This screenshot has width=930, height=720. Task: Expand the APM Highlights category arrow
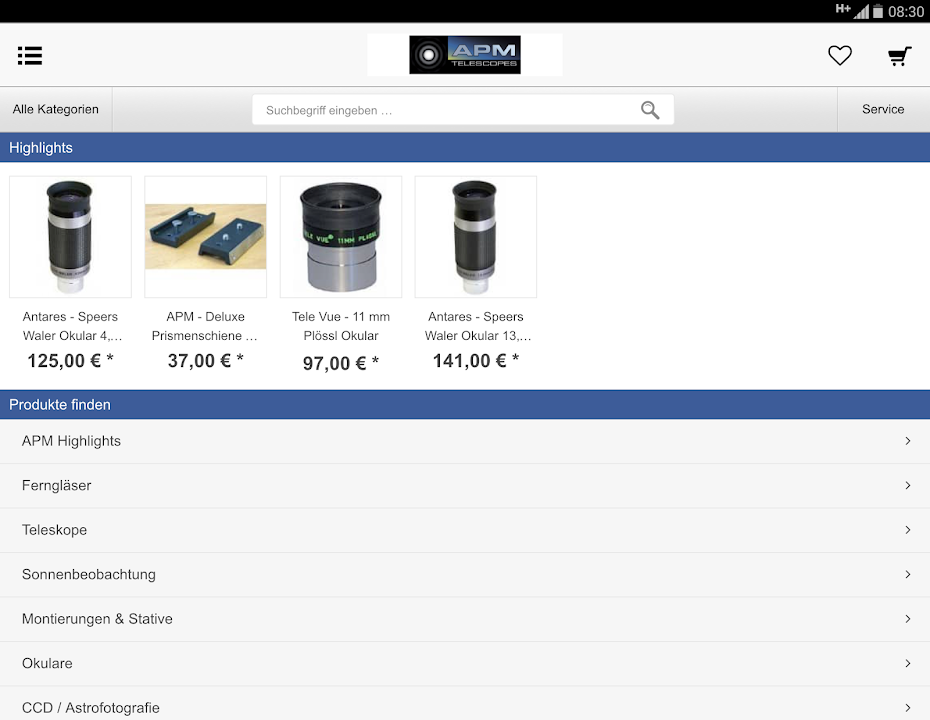click(907, 441)
